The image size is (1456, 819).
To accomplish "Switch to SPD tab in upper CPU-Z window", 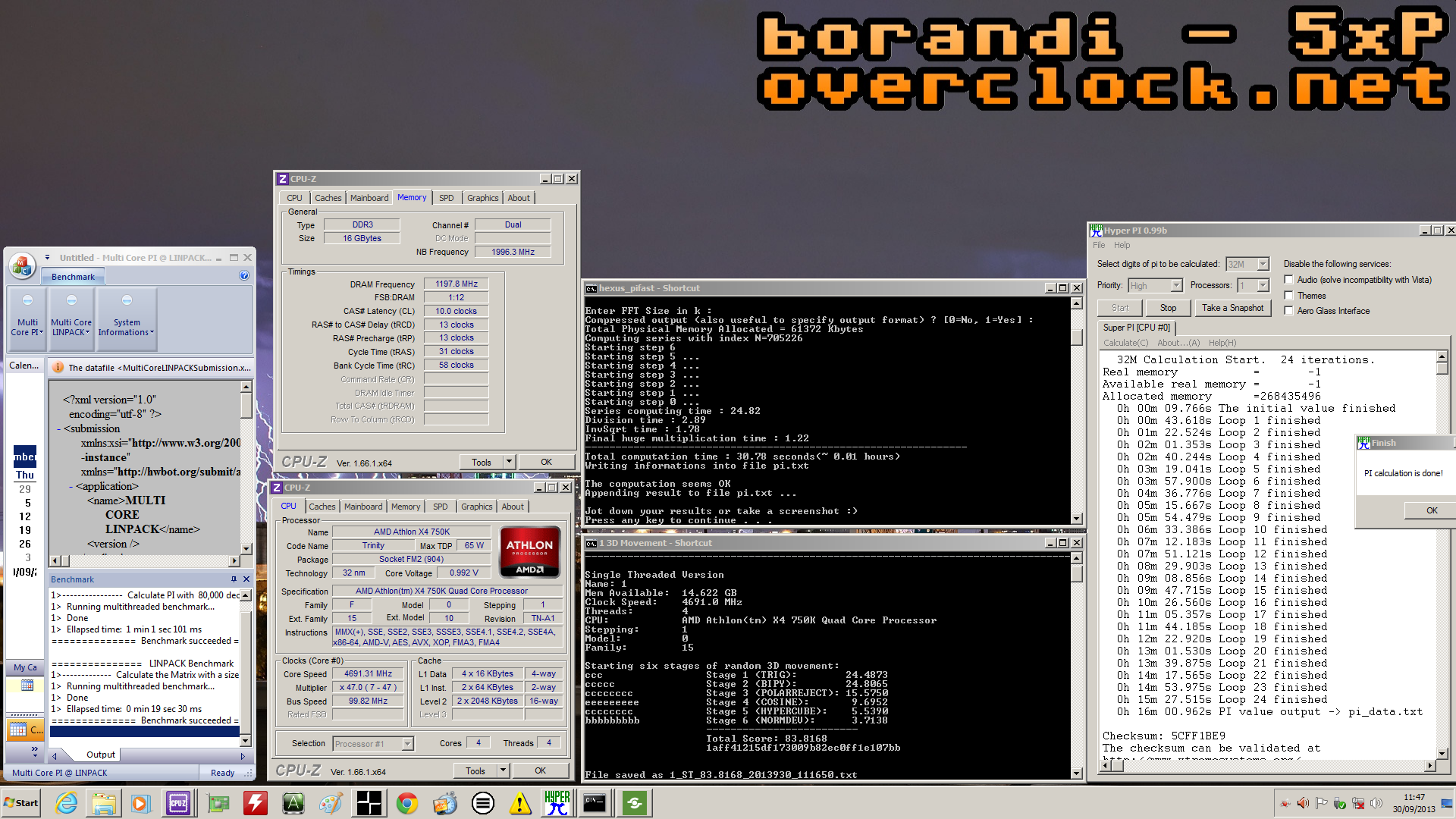I will 446,198.
